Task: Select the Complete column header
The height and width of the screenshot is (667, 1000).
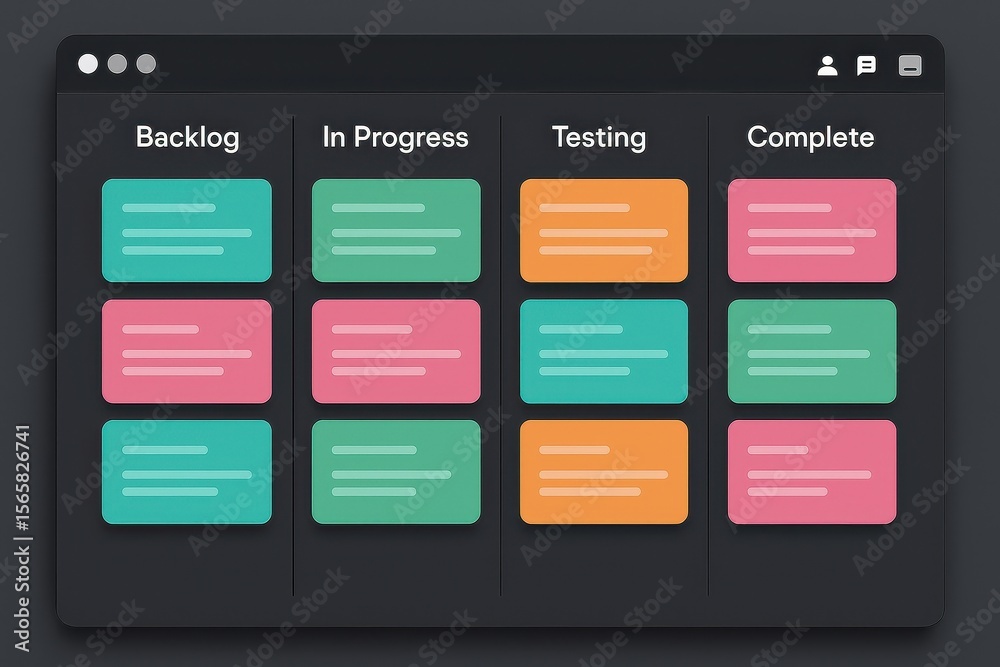Action: [811, 137]
